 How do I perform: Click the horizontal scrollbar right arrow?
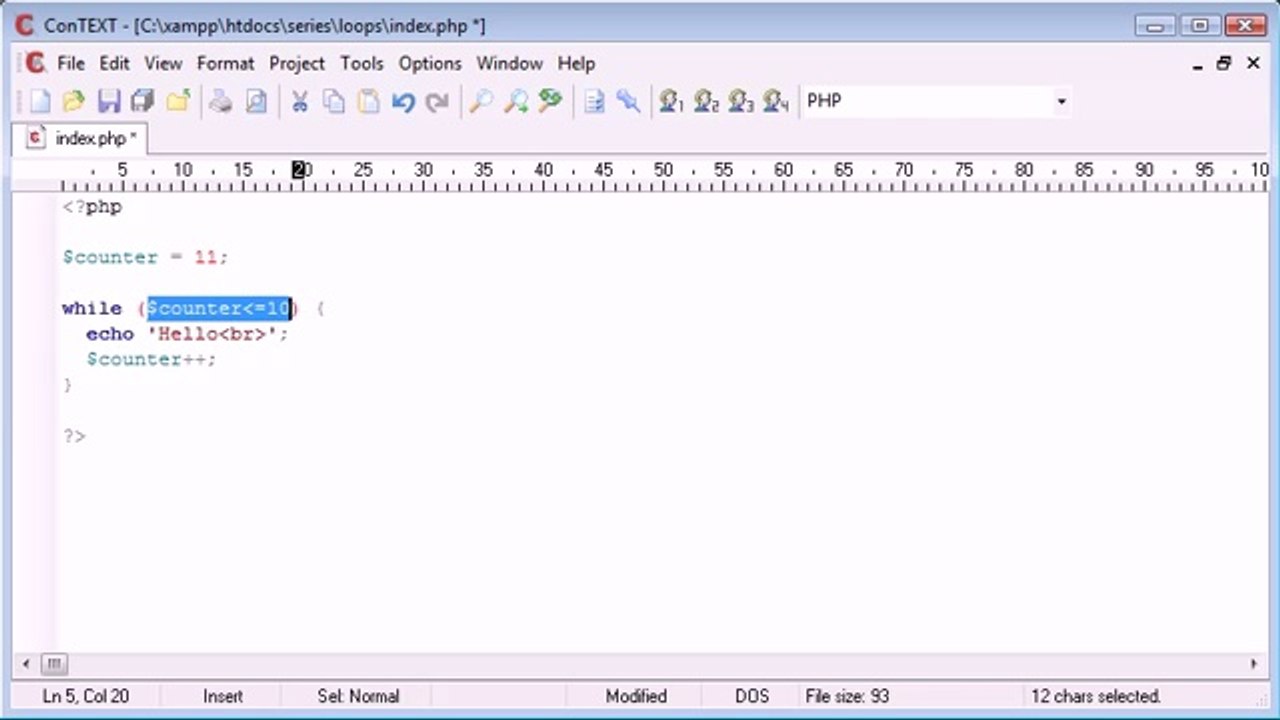tap(1253, 664)
